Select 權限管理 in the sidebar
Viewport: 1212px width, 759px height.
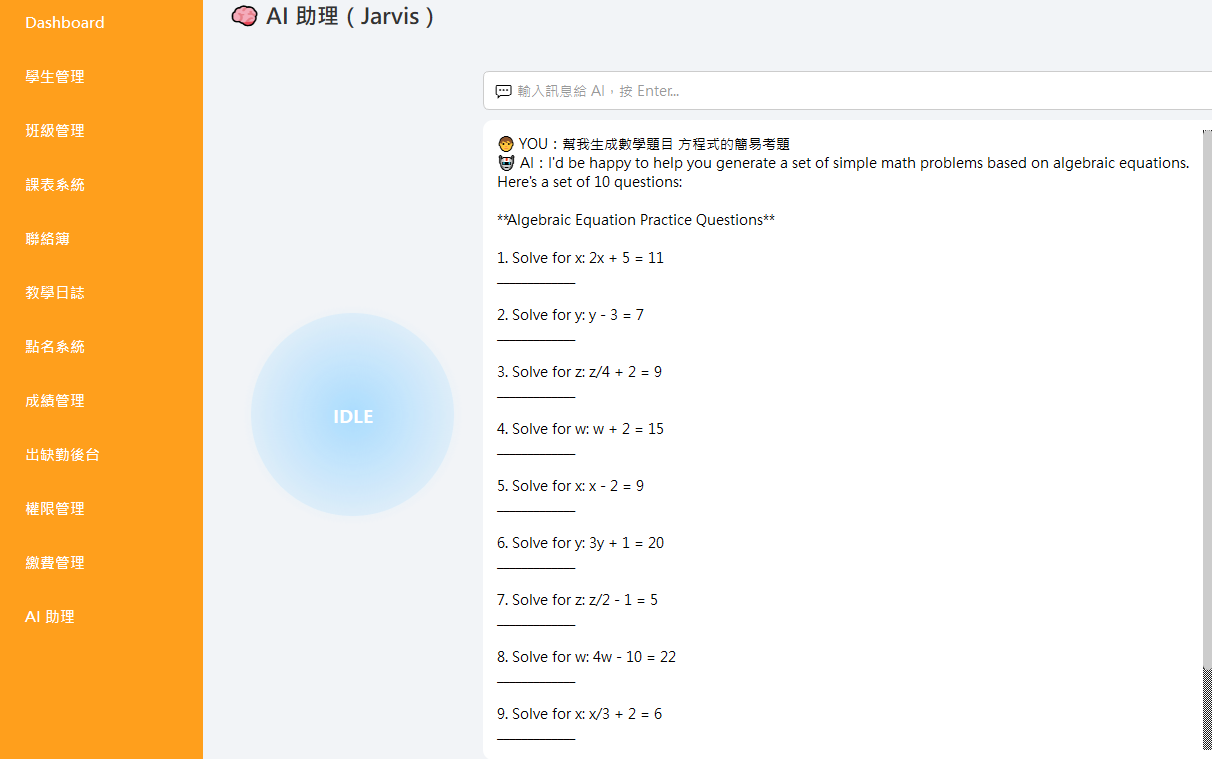click(55, 508)
